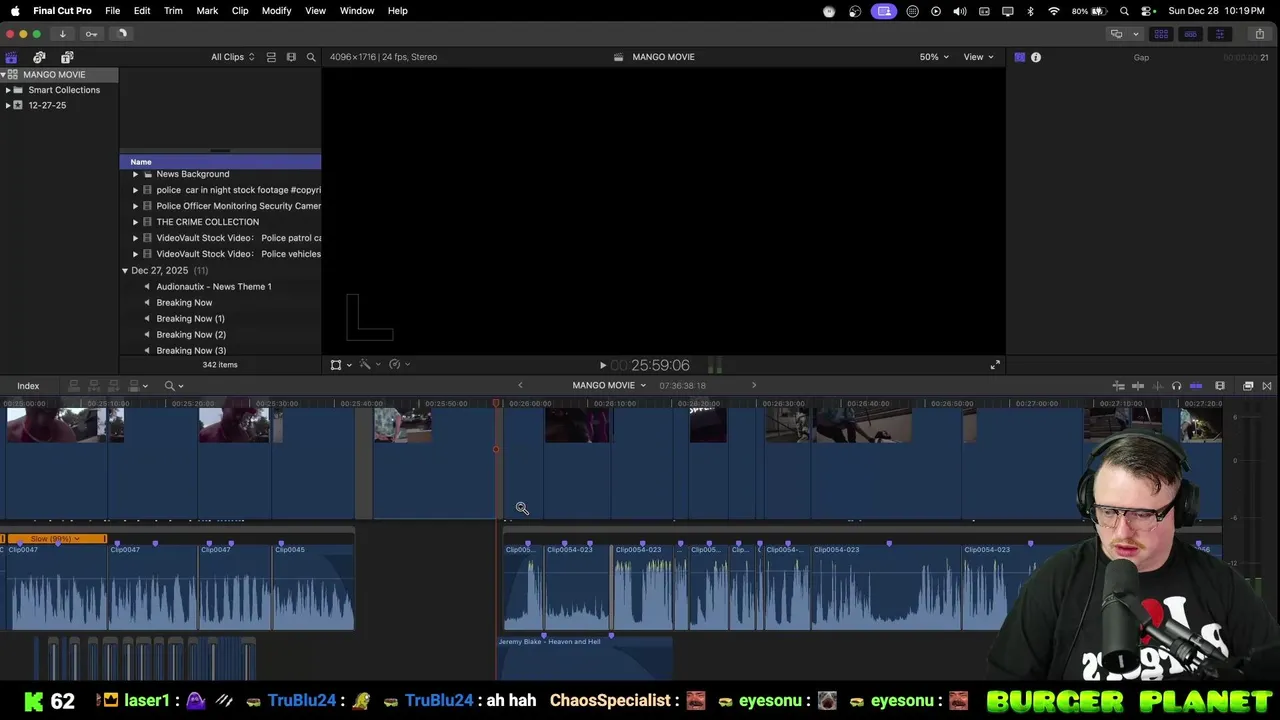The height and width of the screenshot is (720, 1280).
Task: Click the workspace windows layout icon
Action: point(1117,34)
